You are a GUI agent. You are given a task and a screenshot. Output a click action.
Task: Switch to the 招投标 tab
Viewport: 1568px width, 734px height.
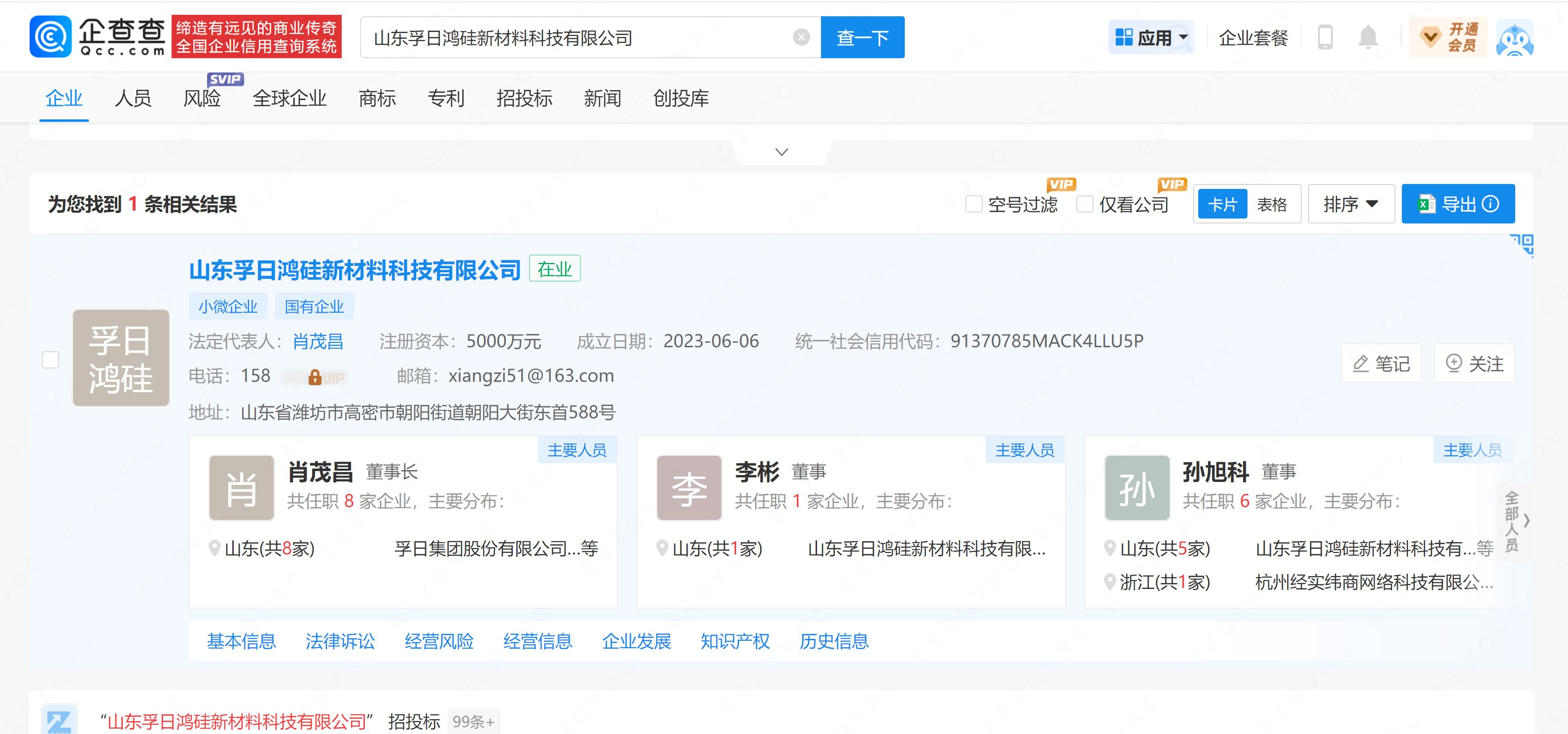(x=524, y=98)
